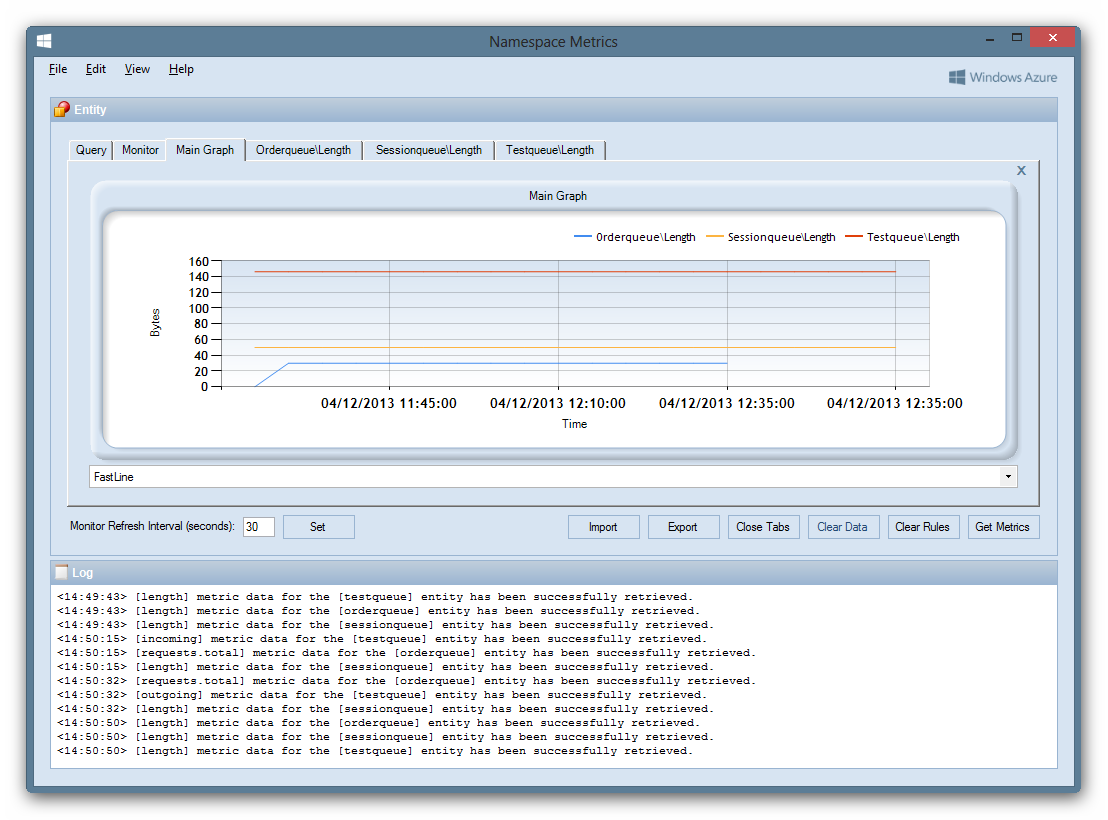Maximize the Namespace Metrics window
This screenshot has height=820, width=1108.
pyautogui.click(x=1017, y=37)
